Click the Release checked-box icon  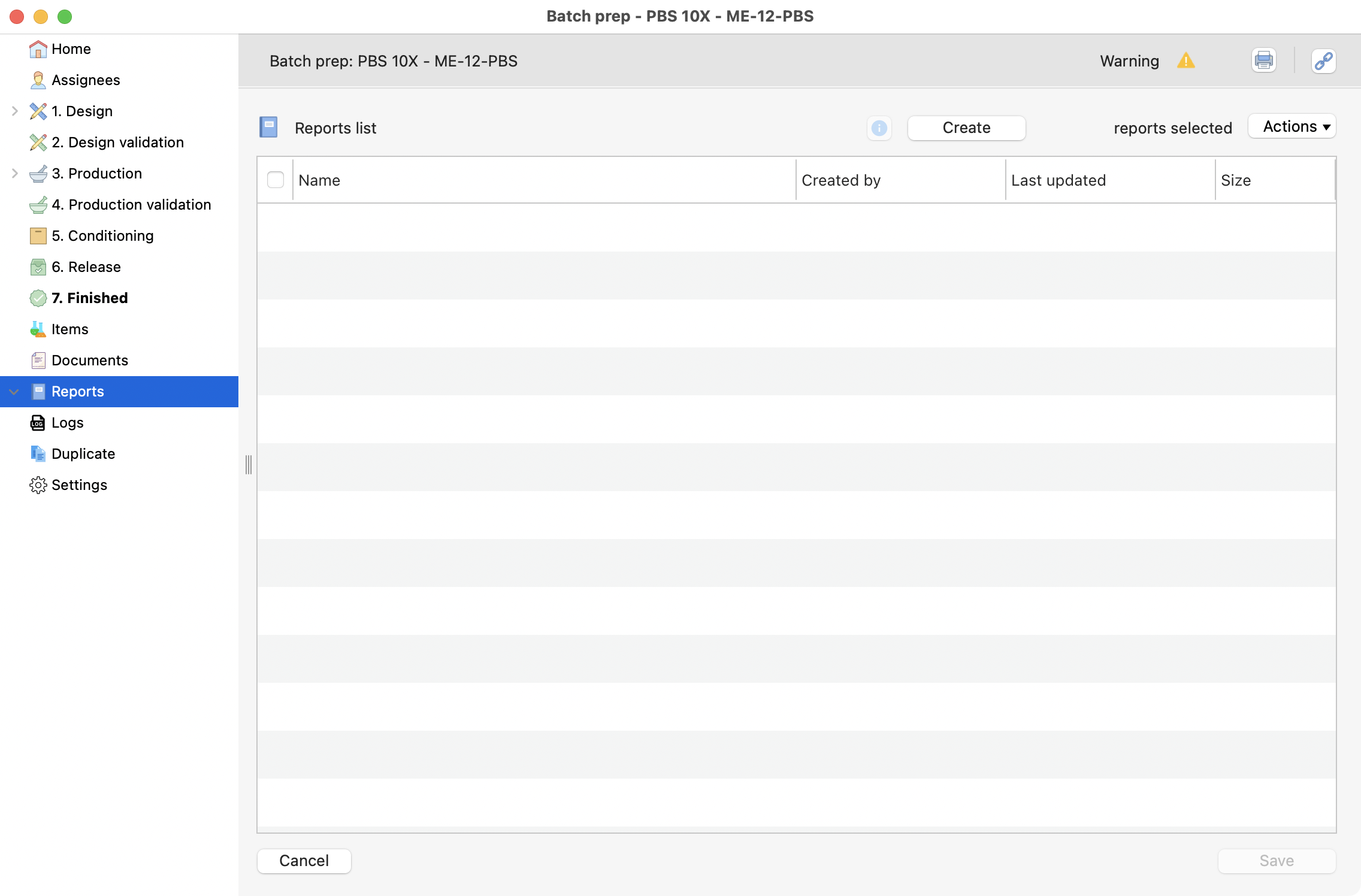[38, 267]
